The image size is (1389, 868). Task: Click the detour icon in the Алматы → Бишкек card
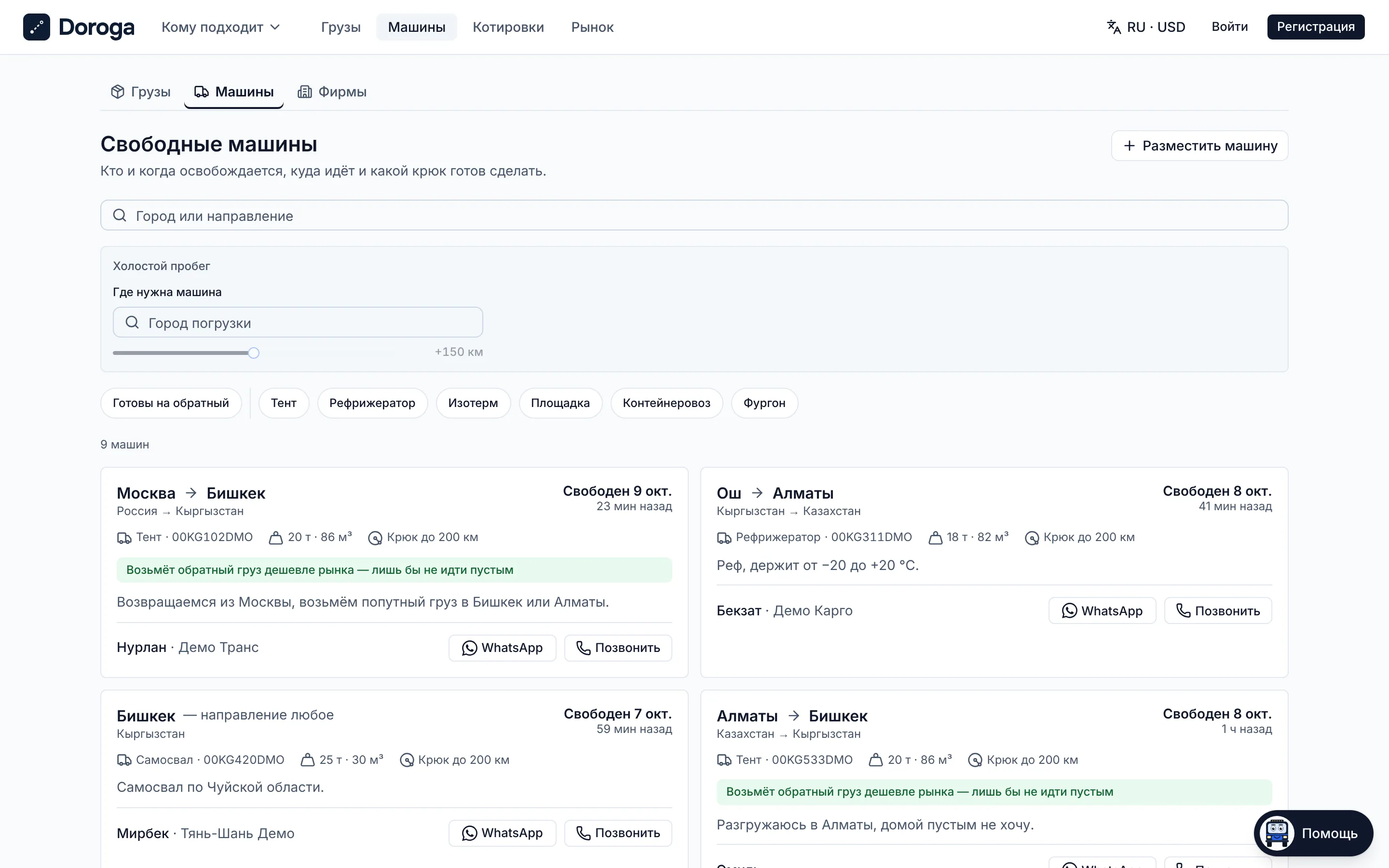(975, 760)
